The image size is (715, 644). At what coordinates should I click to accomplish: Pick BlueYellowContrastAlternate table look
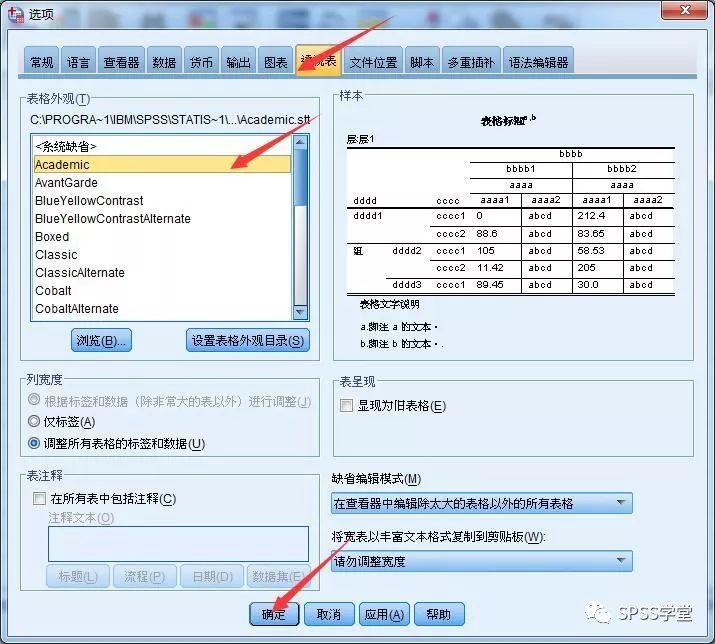pyautogui.click(x=162, y=218)
